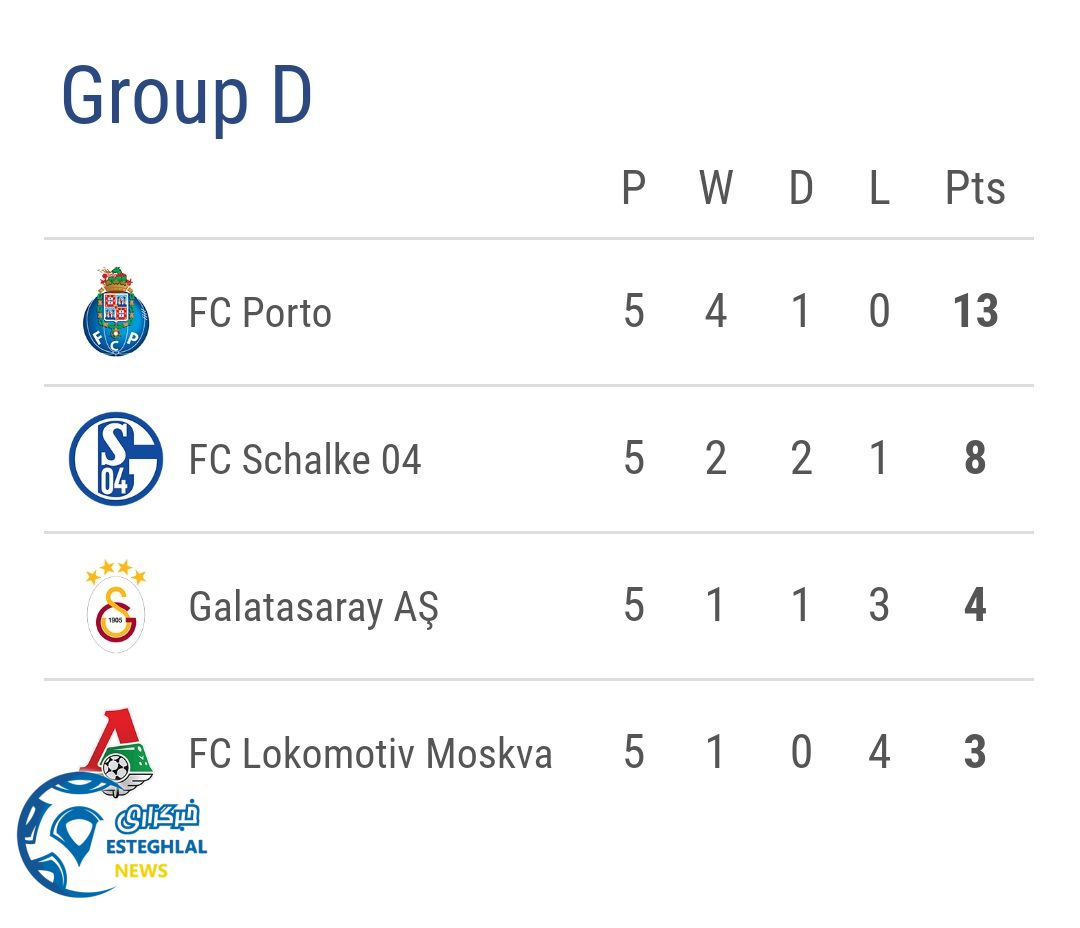Image resolution: width=1080 pixels, height=928 pixels.
Task: Click the D (draws) column header
Action: pos(801,188)
